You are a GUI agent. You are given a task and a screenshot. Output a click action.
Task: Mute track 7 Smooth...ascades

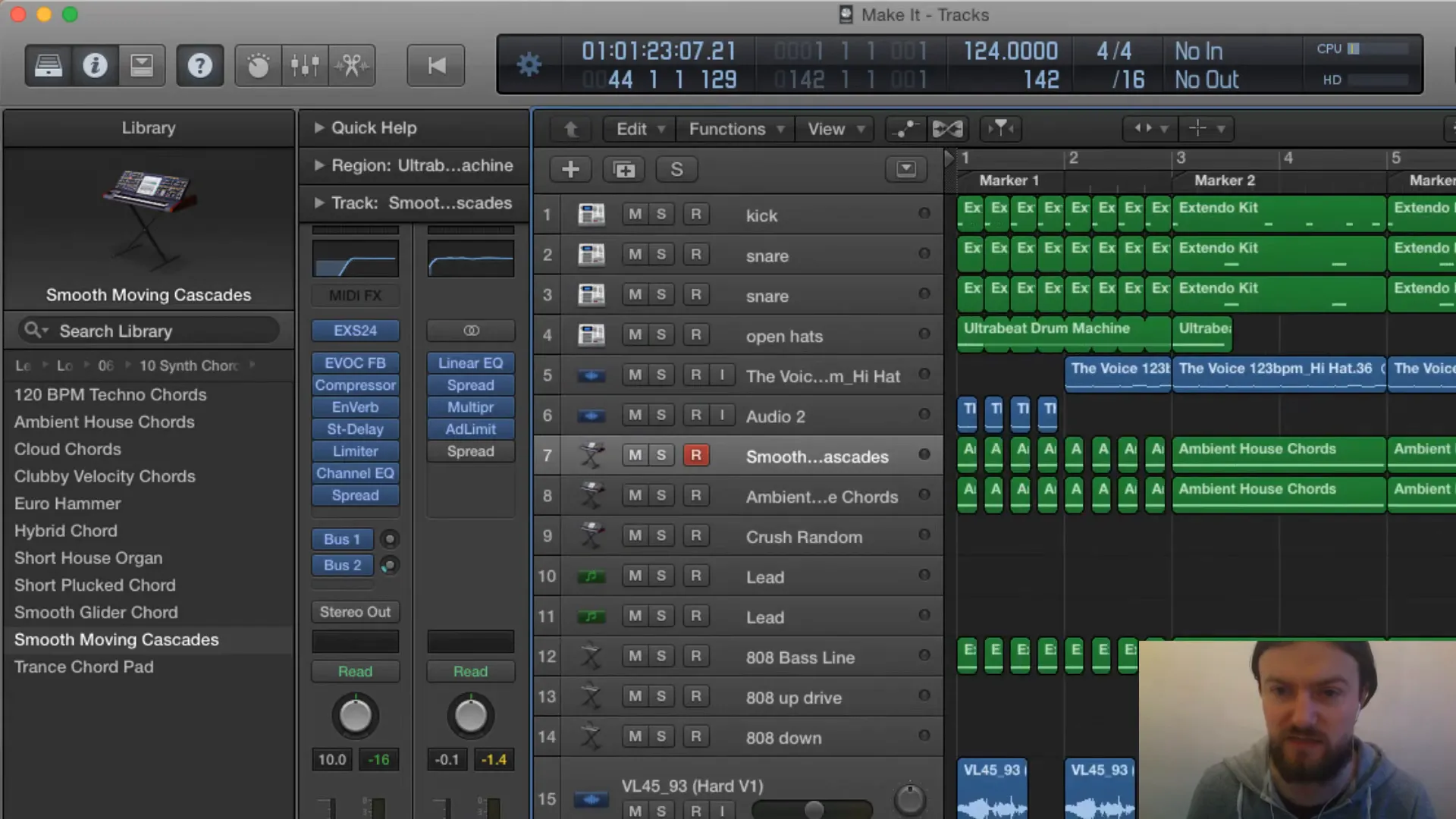[x=634, y=456]
